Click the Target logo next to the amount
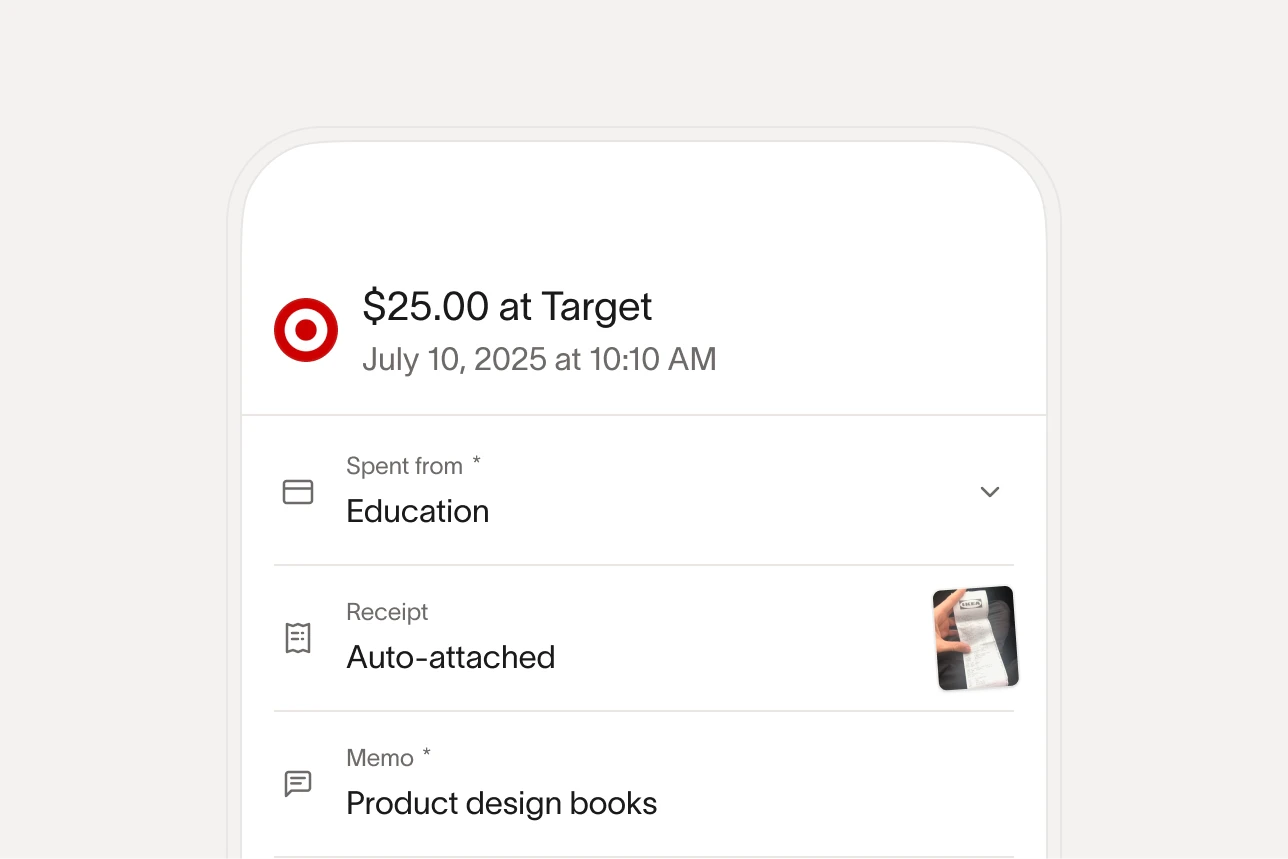Screen dimensions: 1288x859 coord(305,329)
